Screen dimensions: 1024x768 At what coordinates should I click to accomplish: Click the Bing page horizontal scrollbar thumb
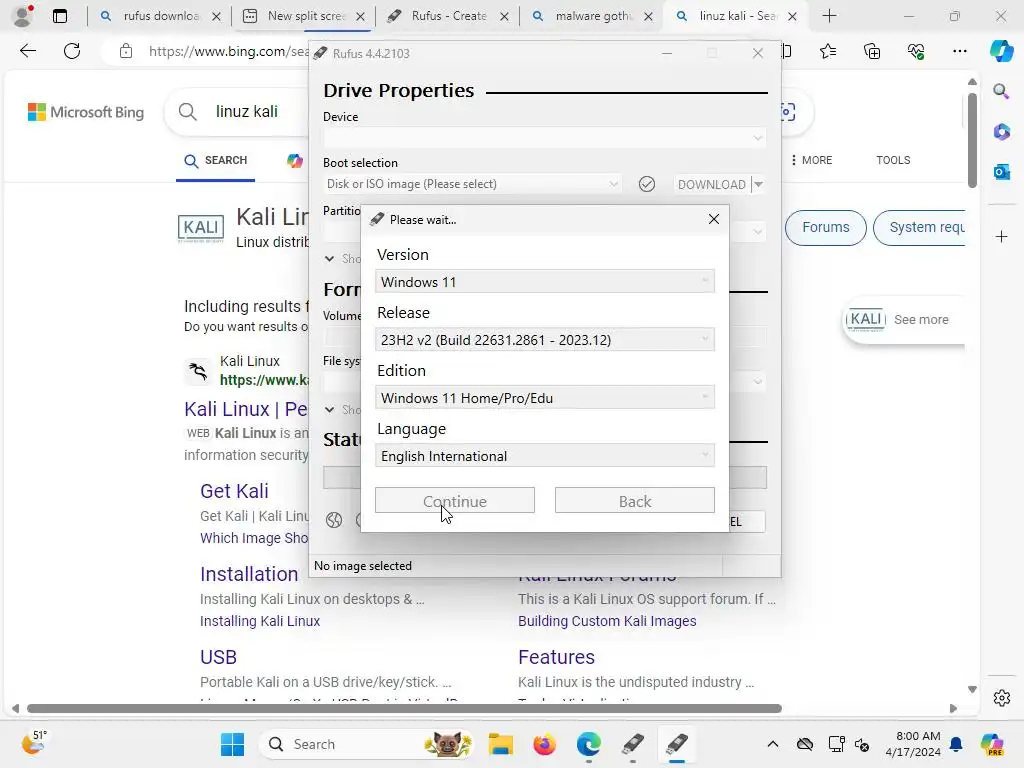tap(404, 709)
